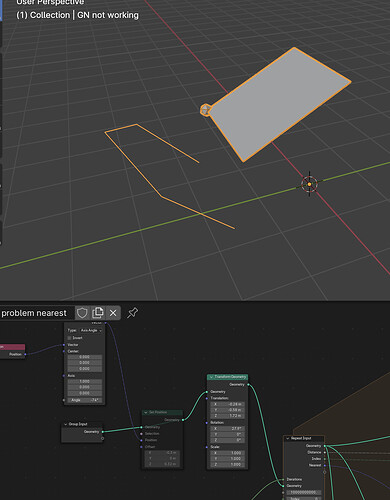This screenshot has width=390, height=500.
Task: Edit the node group name 'problem nearest'
Action: tap(34, 313)
